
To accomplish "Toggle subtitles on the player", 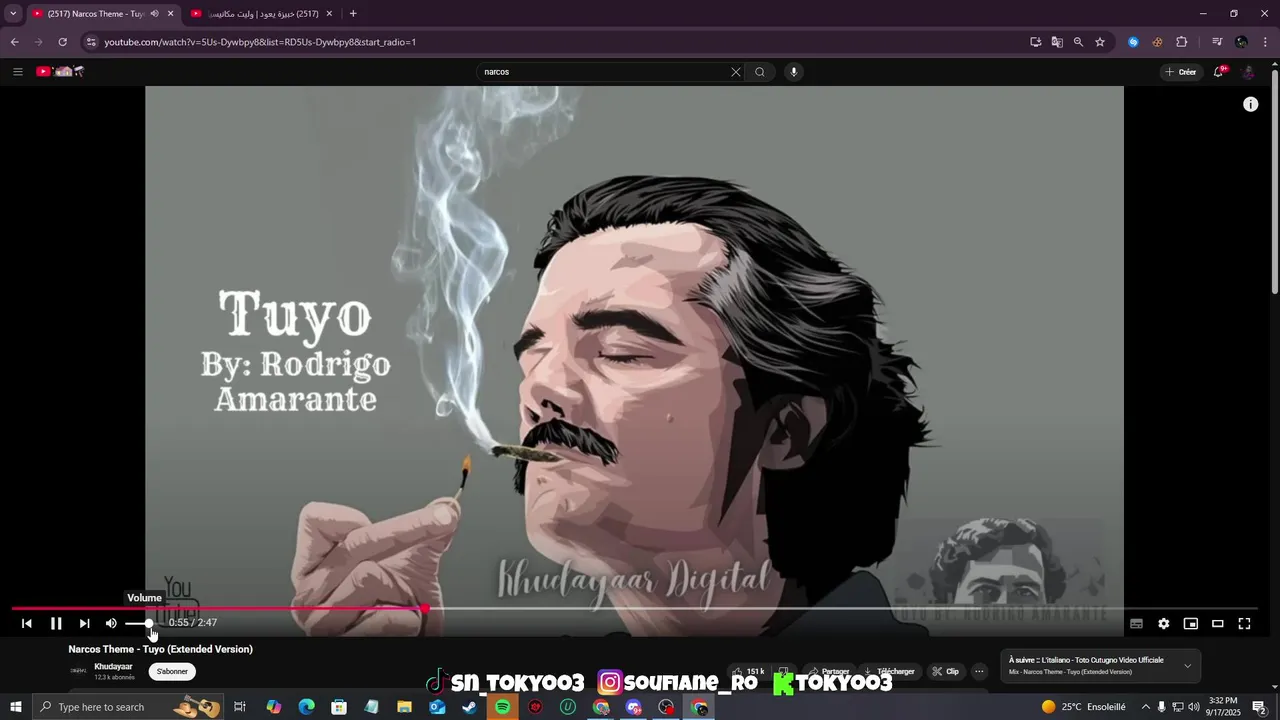I will pos(1136,623).
